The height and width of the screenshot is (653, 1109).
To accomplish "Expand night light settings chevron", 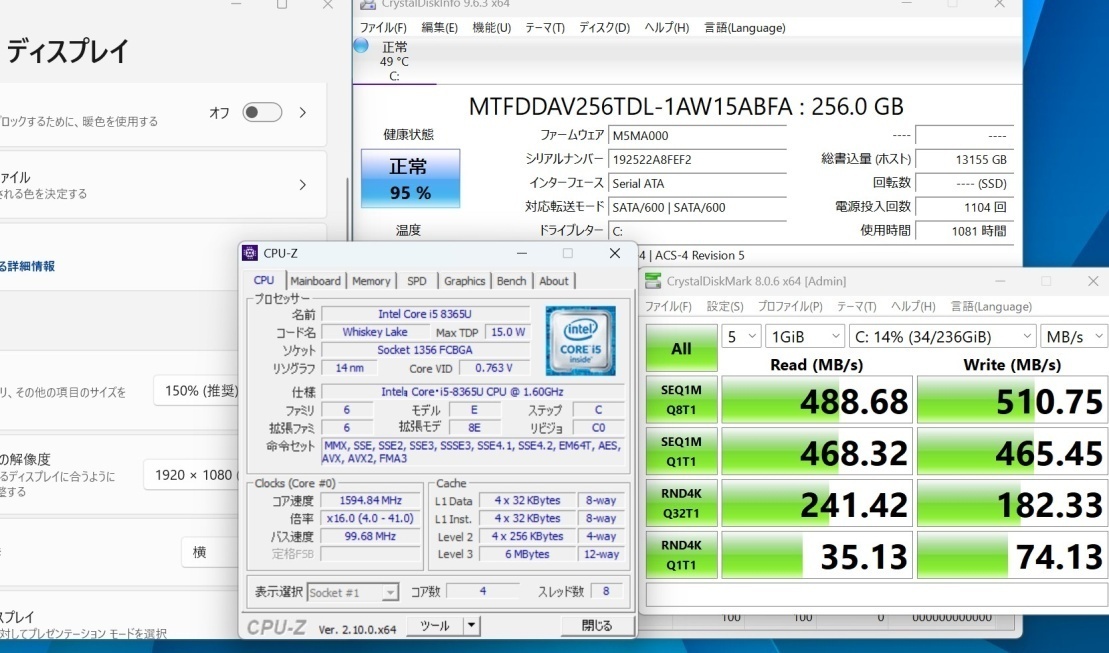I will (x=303, y=112).
